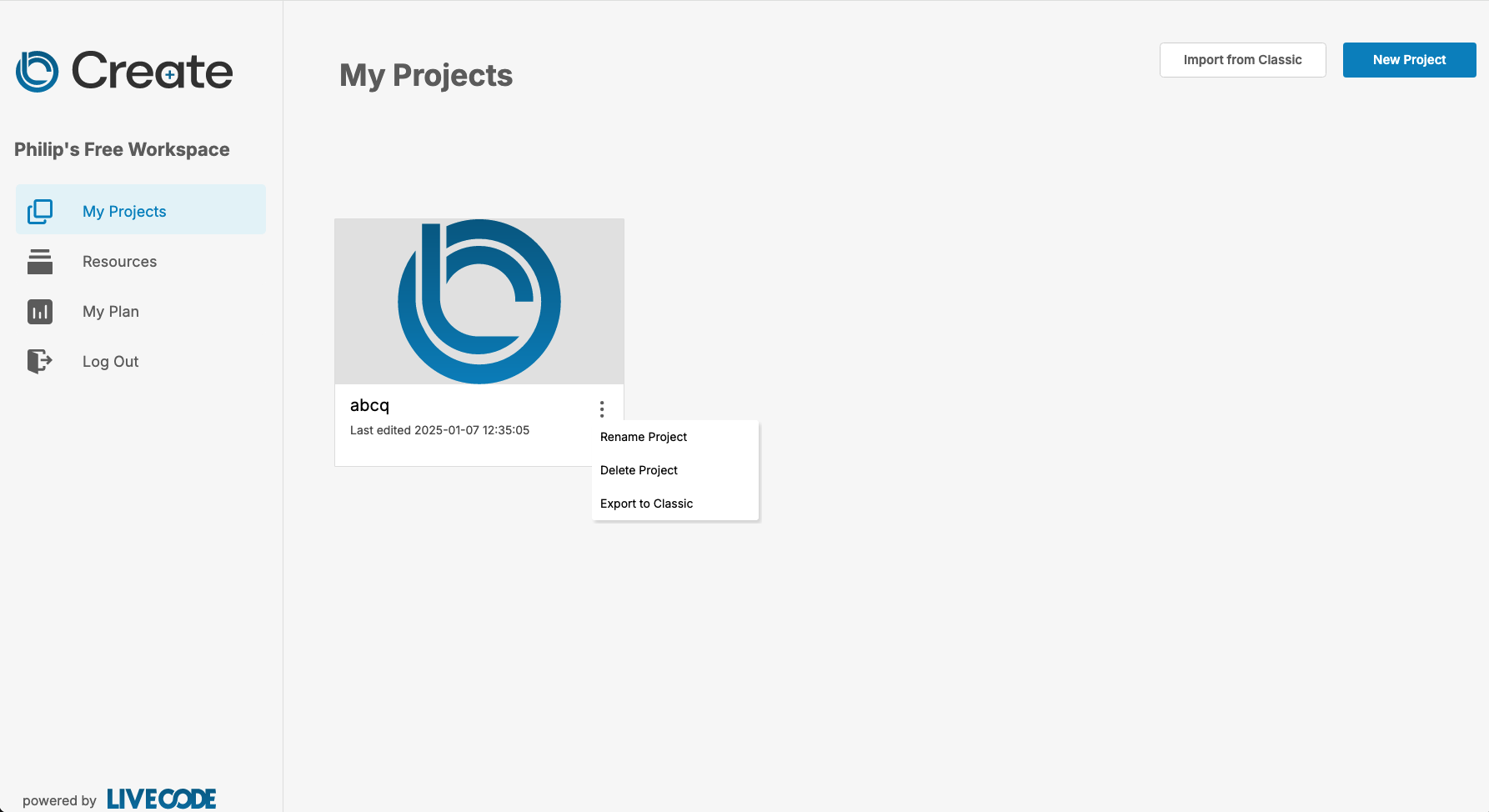1489x812 pixels.
Task: Click the Create logo icon
Action: (x=37, y=72)
